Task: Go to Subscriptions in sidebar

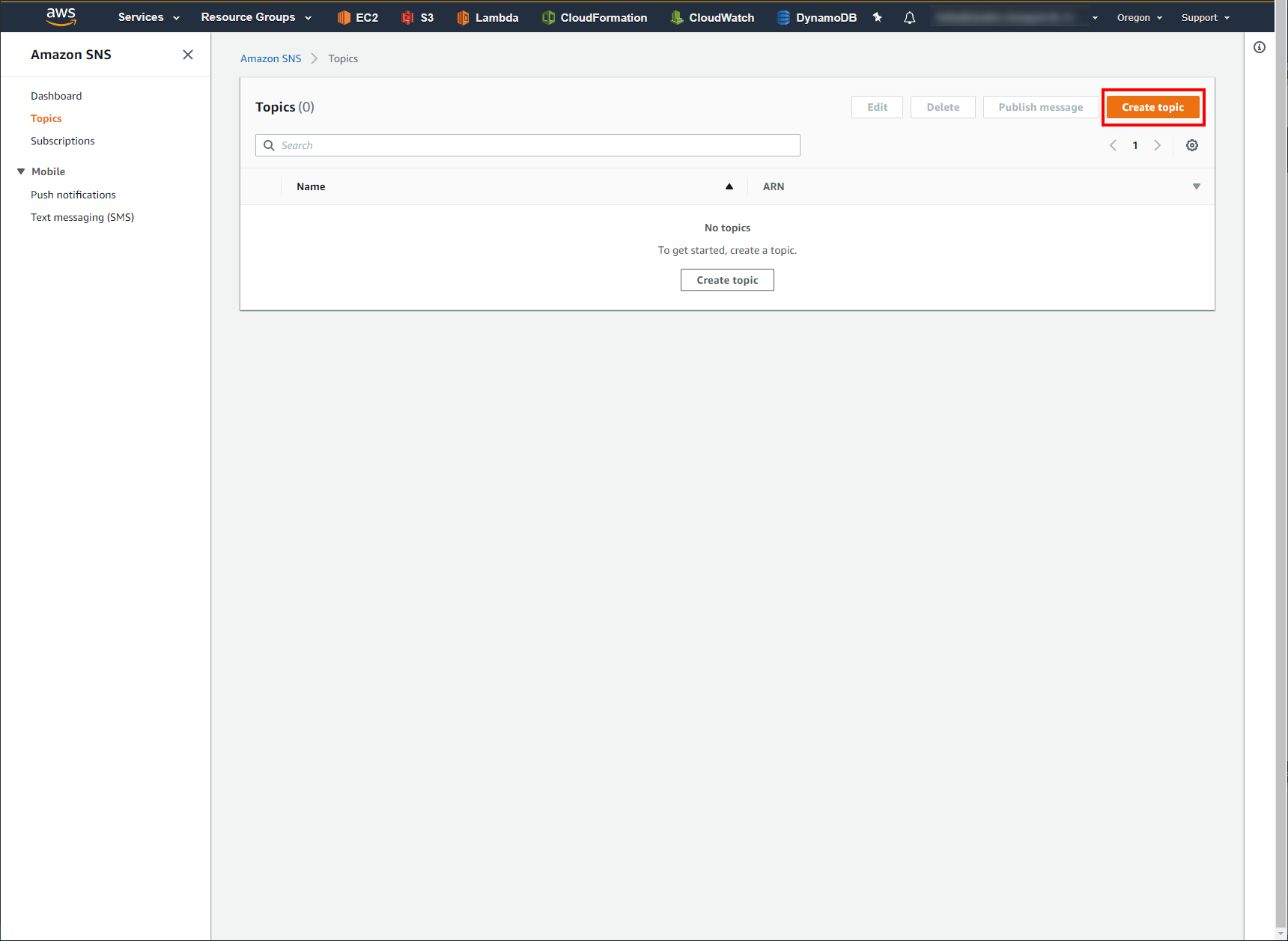Action: pyautogui.click(x=63, y=141)
